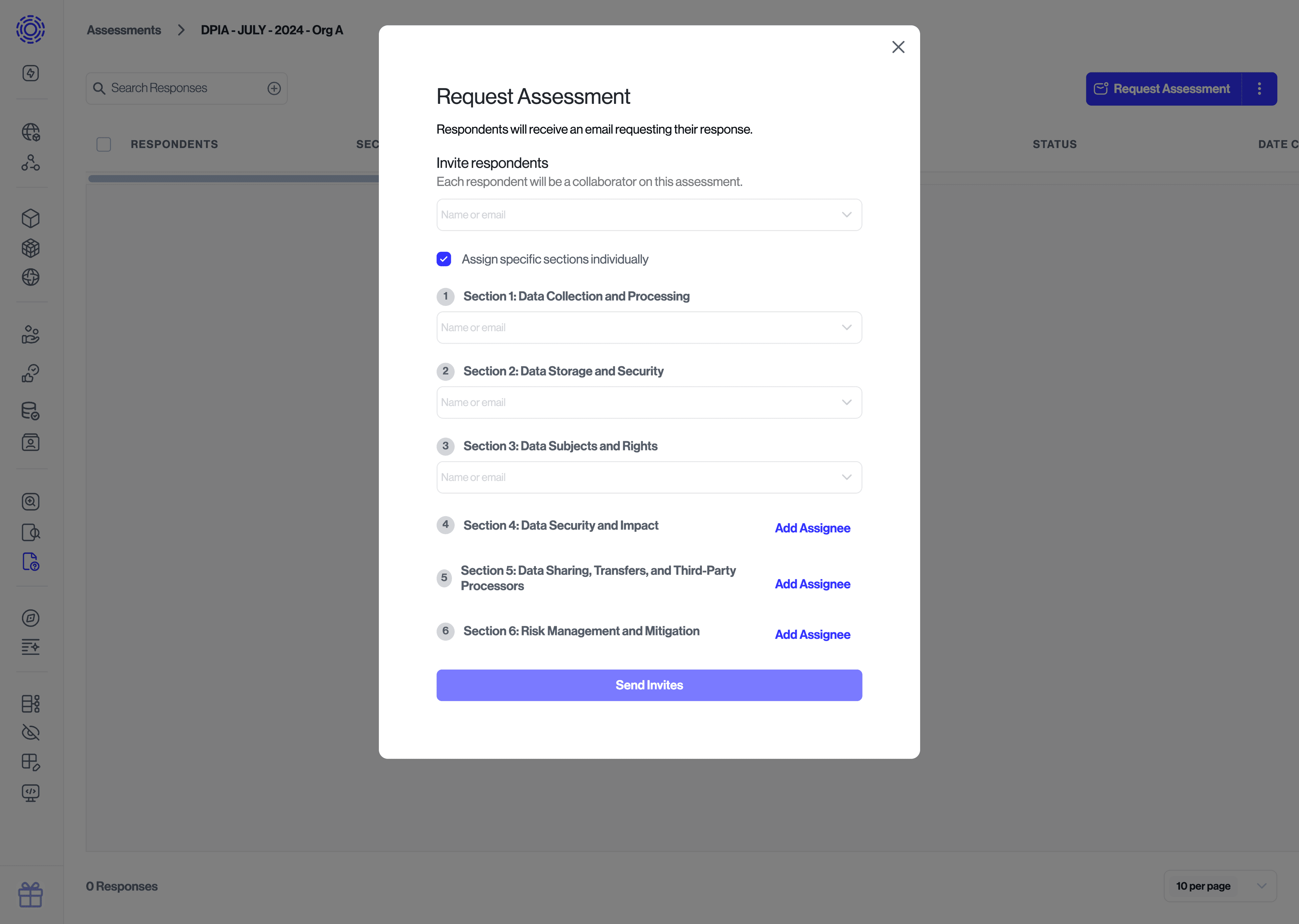Click the gift icon at sidebar bottom
The width and height of the screenshot is (1299, 924).
[x=31, y=895]
